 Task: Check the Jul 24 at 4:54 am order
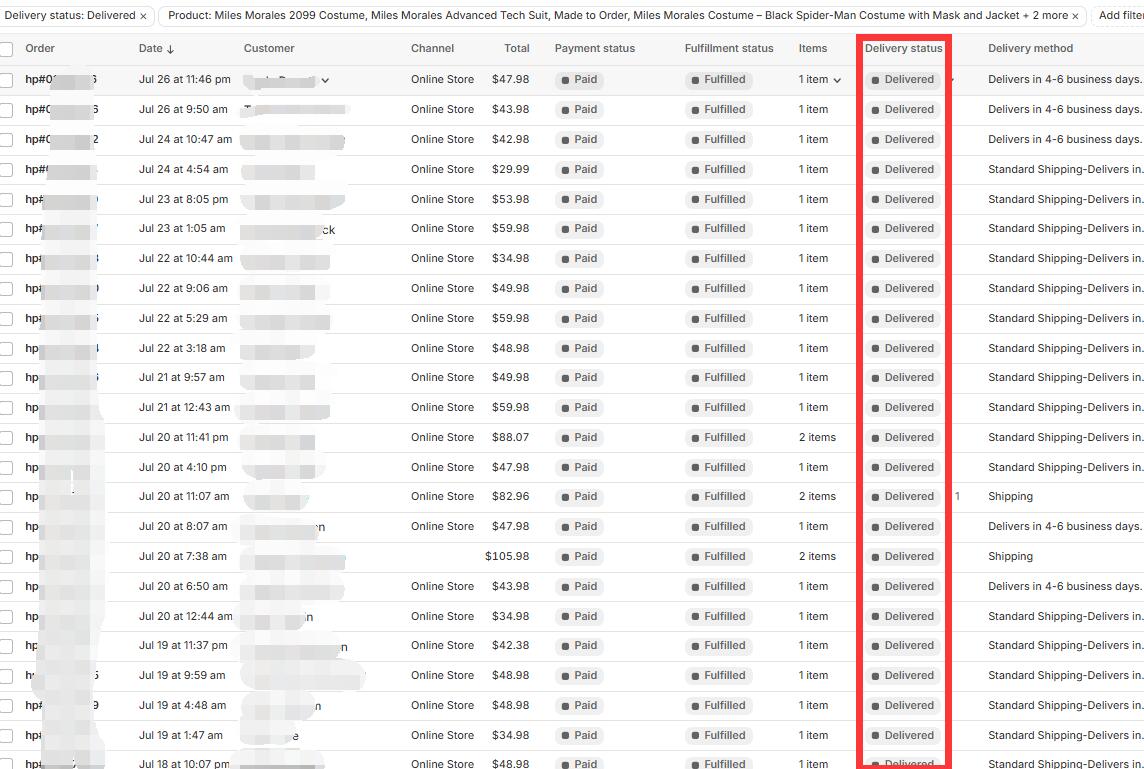point(6,170)
